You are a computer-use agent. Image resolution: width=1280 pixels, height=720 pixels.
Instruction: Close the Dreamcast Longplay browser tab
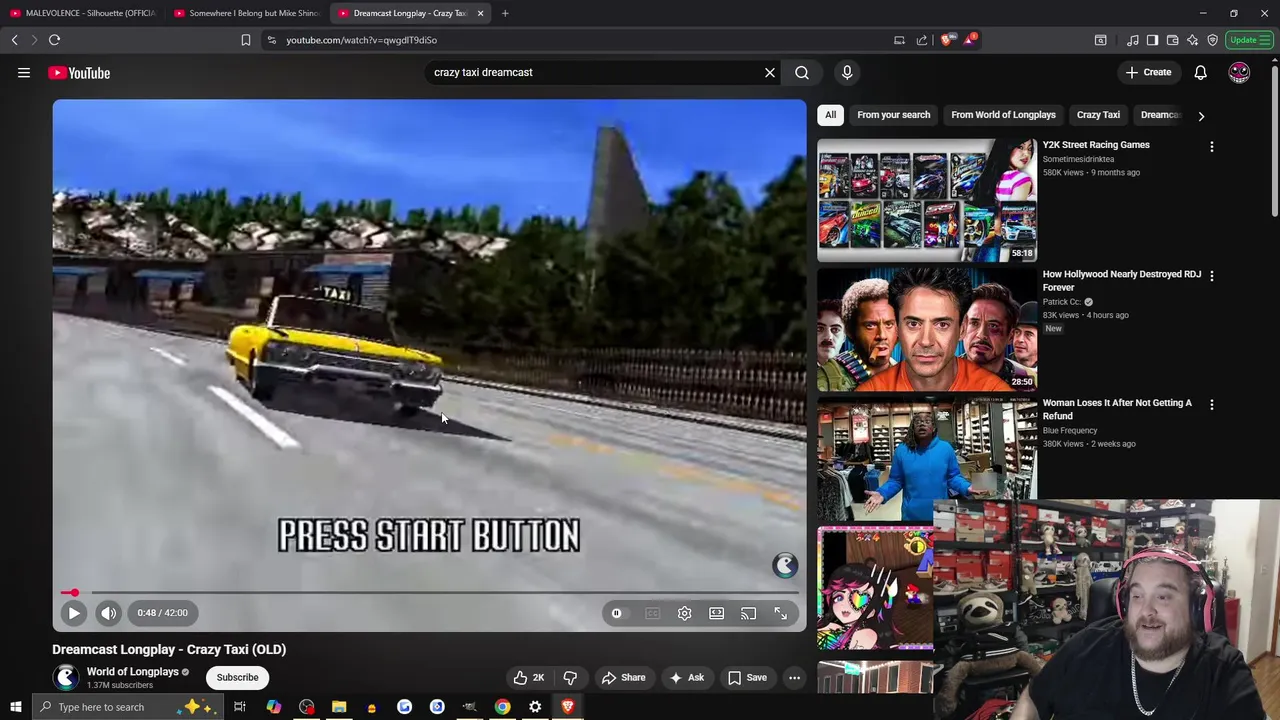point(480,13)
